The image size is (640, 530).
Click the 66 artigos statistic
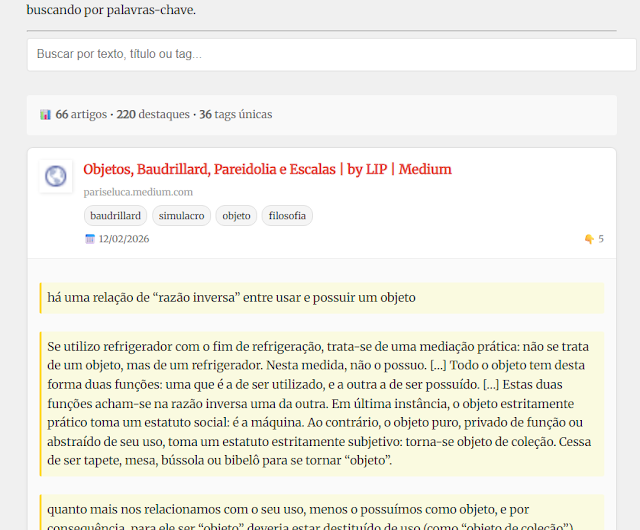point(82,115)
